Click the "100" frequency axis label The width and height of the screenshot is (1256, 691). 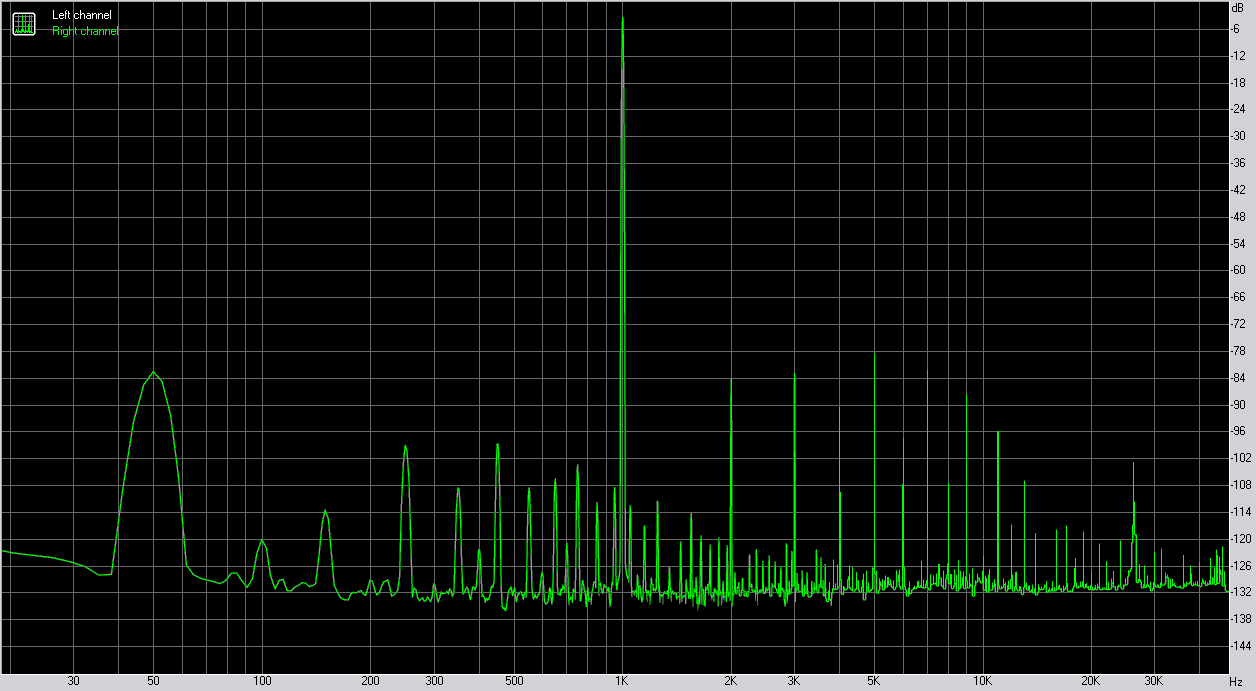tap(262, 681)
